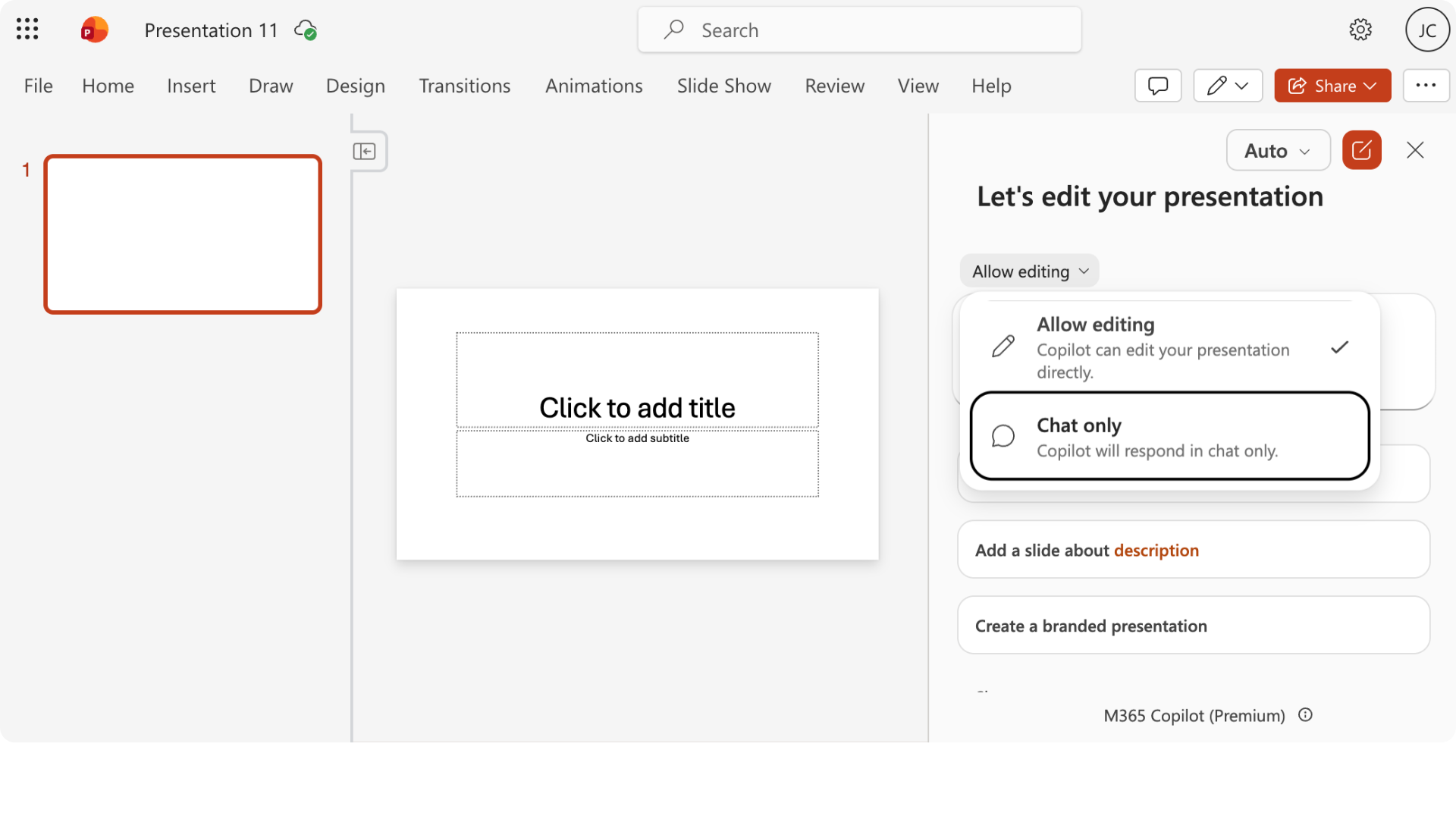1456x819 pixels.
Task: Select the Allow editing option
Action: (1169, 347)
